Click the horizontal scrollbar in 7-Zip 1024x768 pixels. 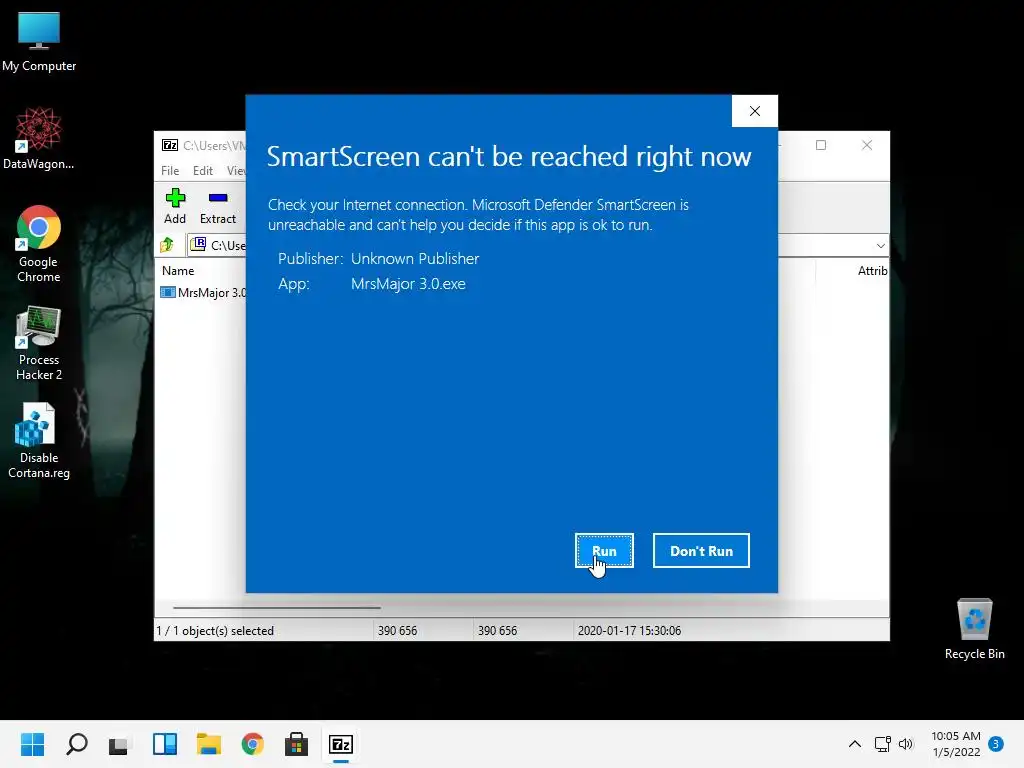click(x=277, y=607)
